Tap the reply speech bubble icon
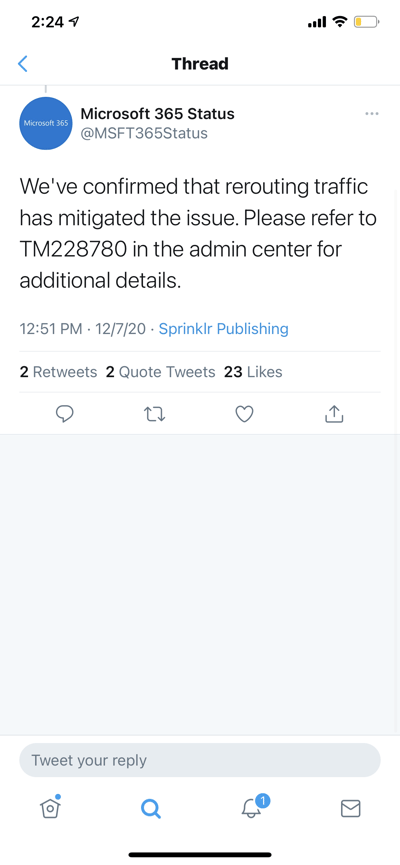400x865 pixels. coord(65,414)
